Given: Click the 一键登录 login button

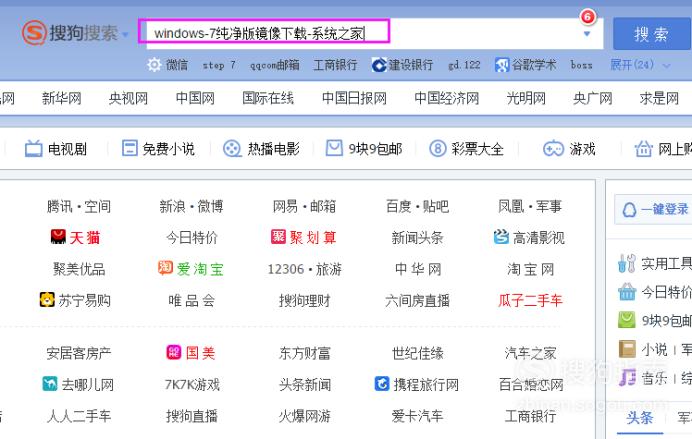Looking at the screenshot, I should pyautogui.click(x=653, y=209).
